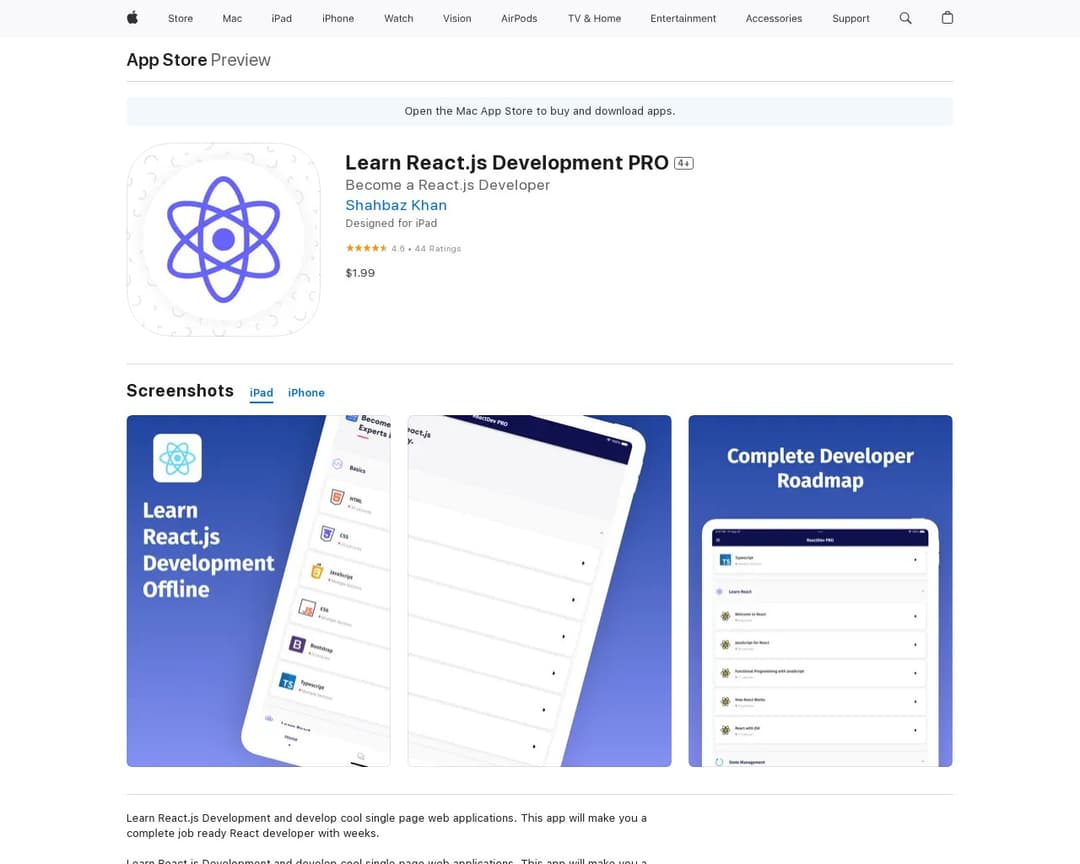Click the 4+ age rating badge
The width and height of the screenshot is (1080, 864).
(683, 163)
